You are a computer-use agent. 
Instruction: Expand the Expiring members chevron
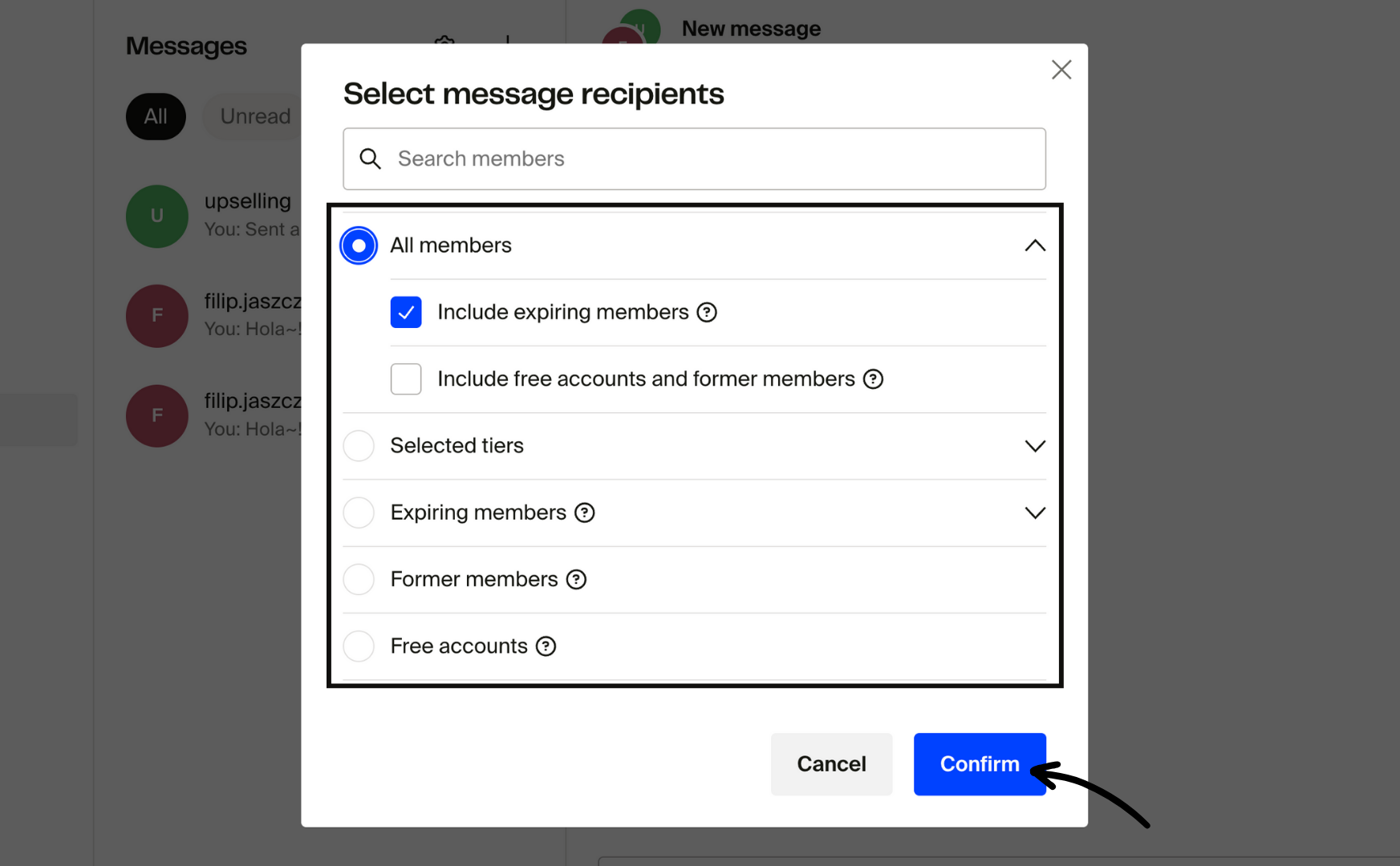1034,512
